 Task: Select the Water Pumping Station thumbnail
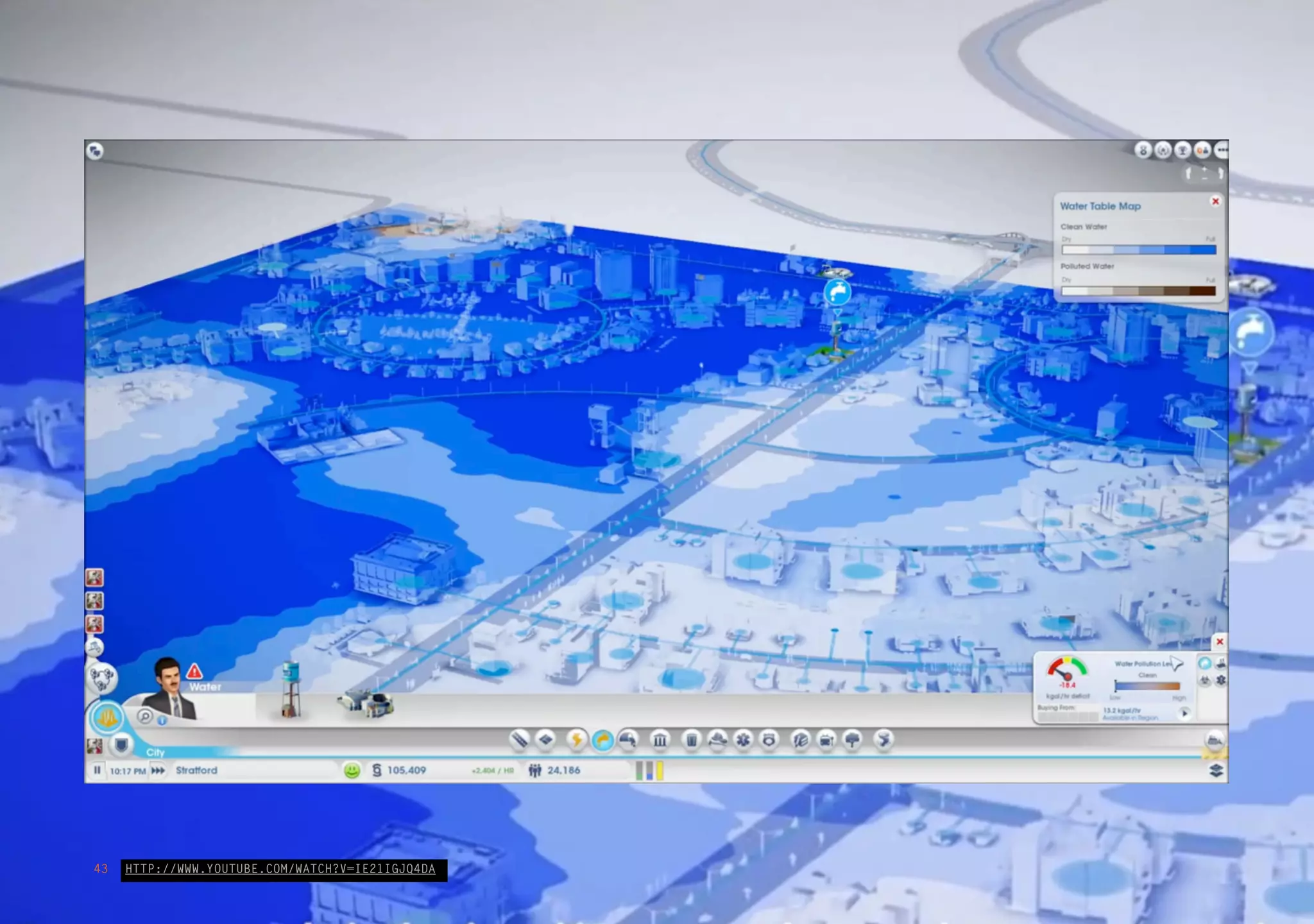point(366,703)
